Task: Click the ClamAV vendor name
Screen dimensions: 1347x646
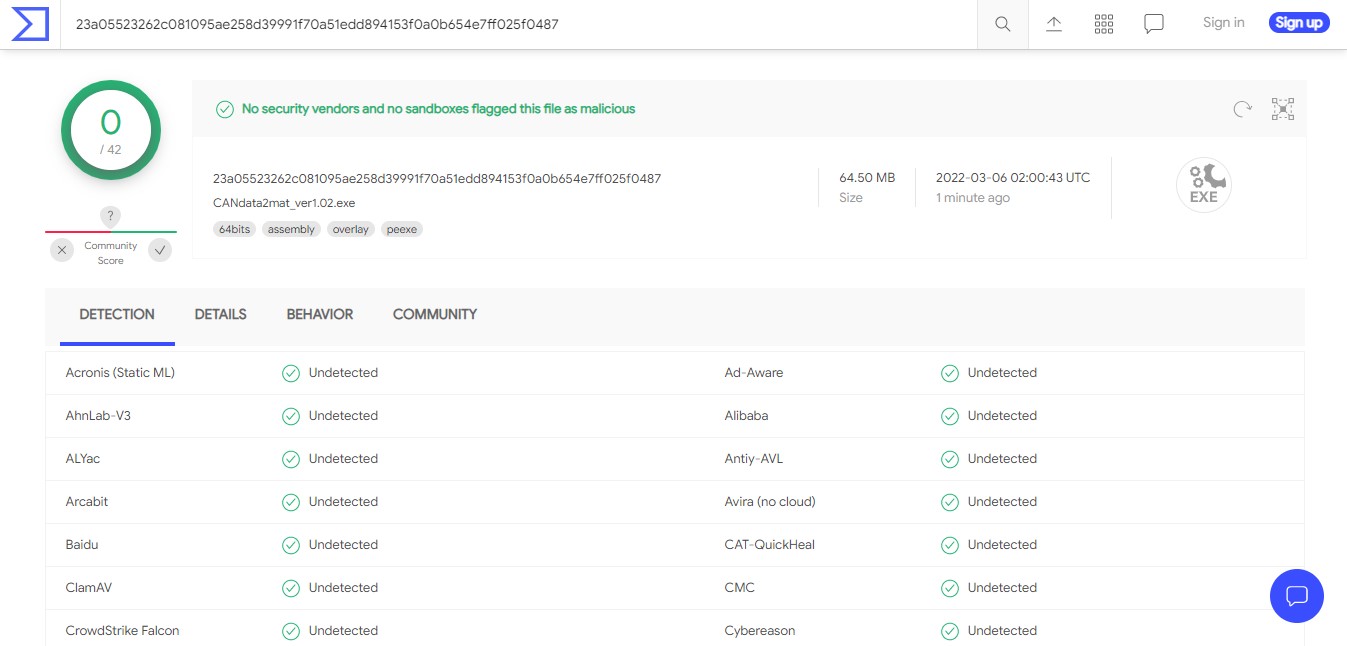Action: (89, 588)
